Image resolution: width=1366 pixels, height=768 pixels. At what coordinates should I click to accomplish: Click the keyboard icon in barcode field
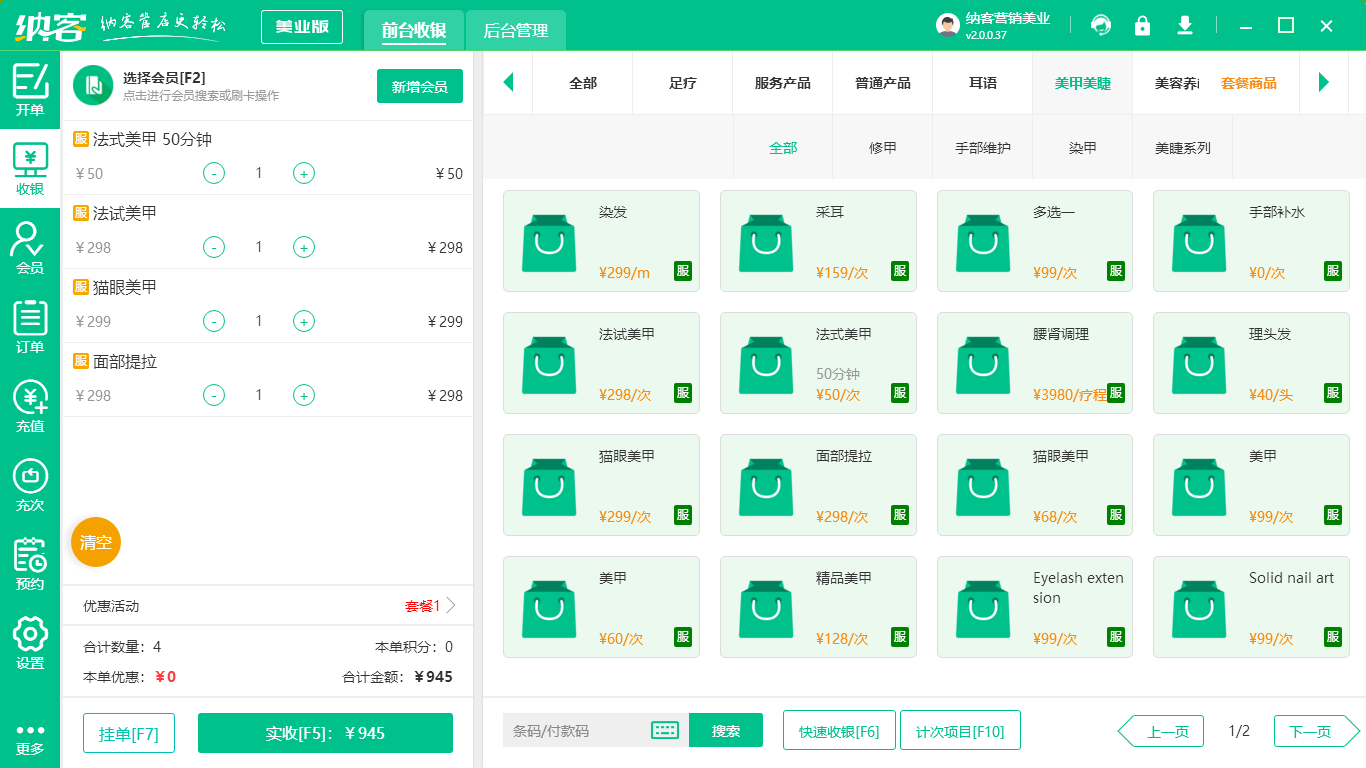(665, 730)
